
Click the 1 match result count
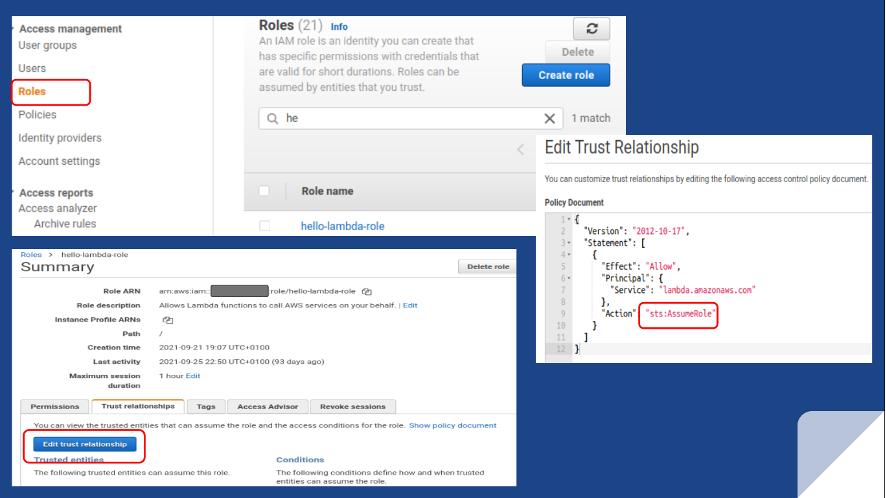pos(590,118)
